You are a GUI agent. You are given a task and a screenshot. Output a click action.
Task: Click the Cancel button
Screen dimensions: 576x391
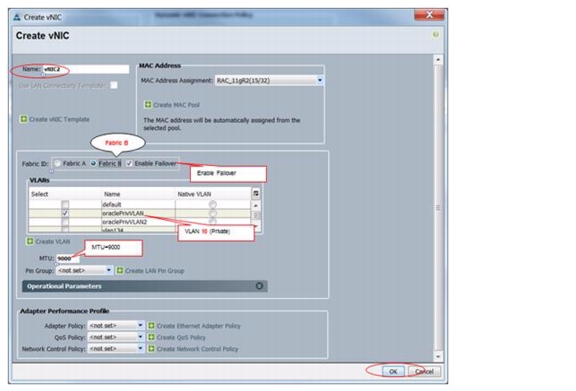coord(424,372)
